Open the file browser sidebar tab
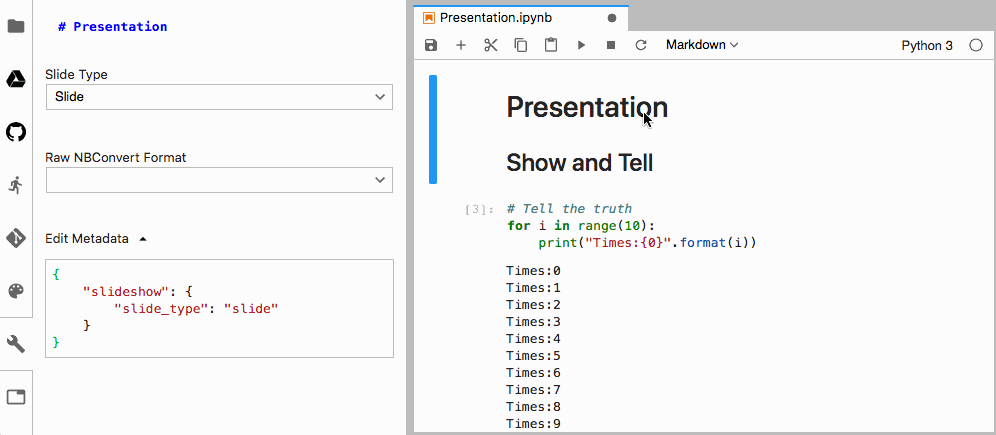Viewport: 996px width, 435px height. [x=16, y=26]
